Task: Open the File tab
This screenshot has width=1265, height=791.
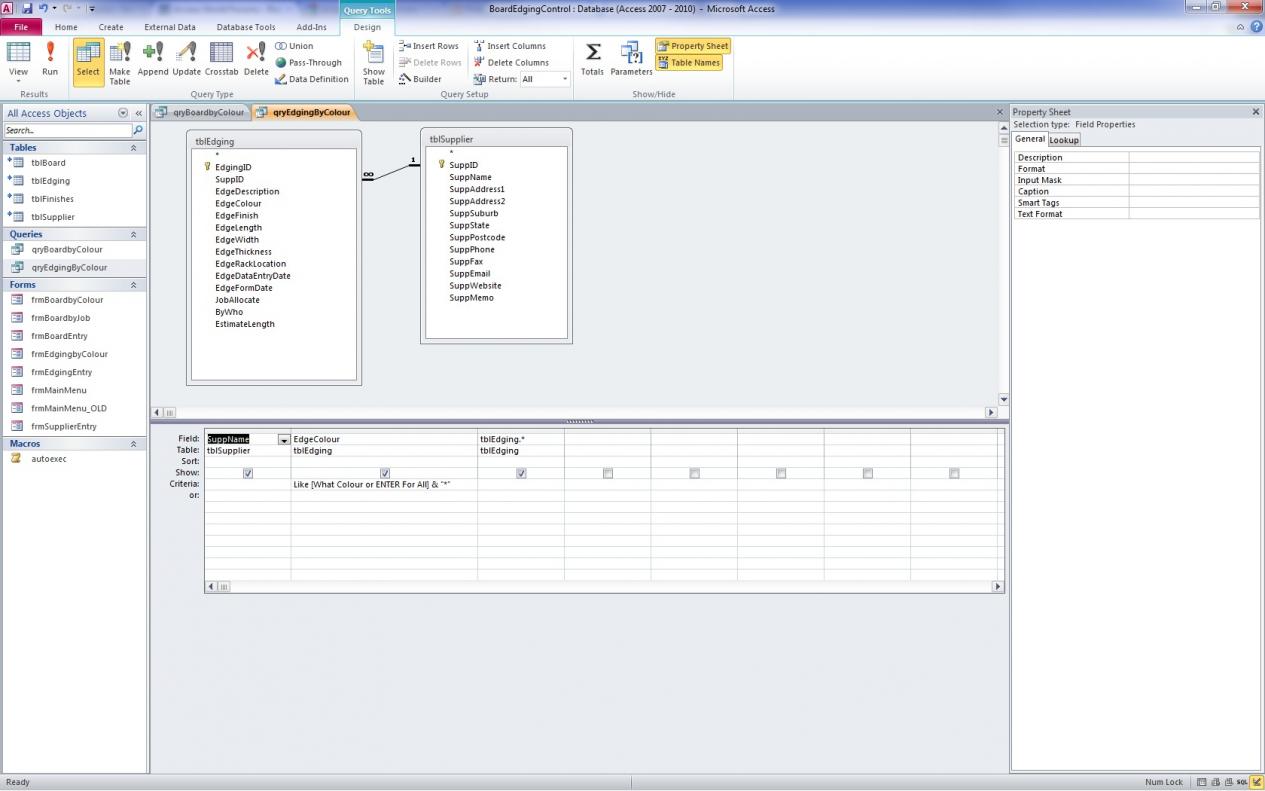Action: 21,27
